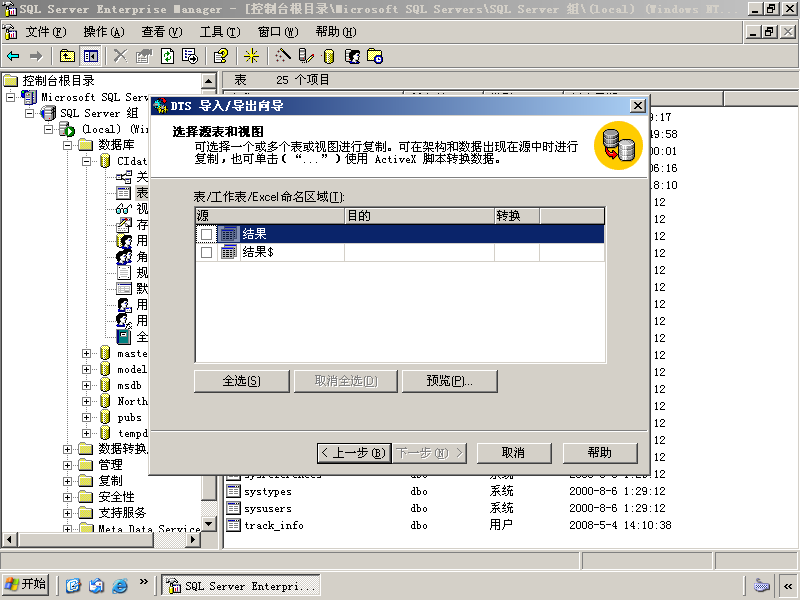Expand hidden quick launch items chevron
The width and height of the screenshot is (800, 600).
pyautogui.click(x=143, y=582)
